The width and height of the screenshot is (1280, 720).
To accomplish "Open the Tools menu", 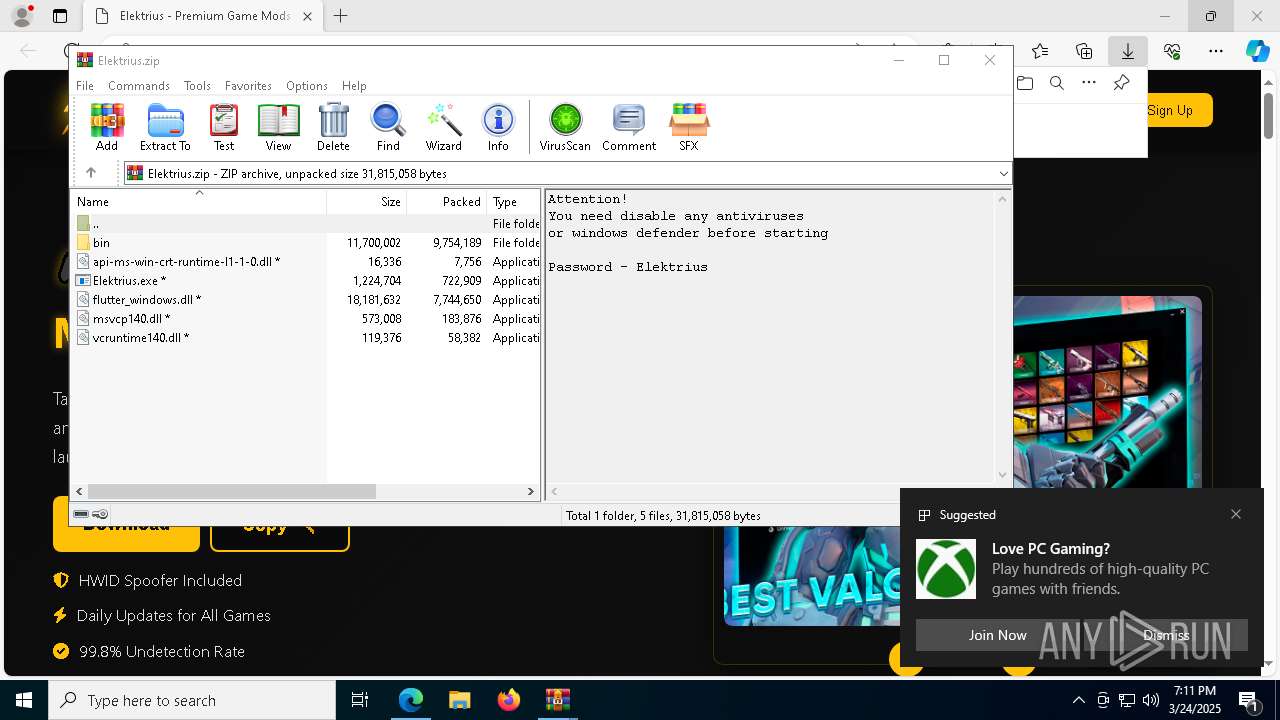I will 197,86.
